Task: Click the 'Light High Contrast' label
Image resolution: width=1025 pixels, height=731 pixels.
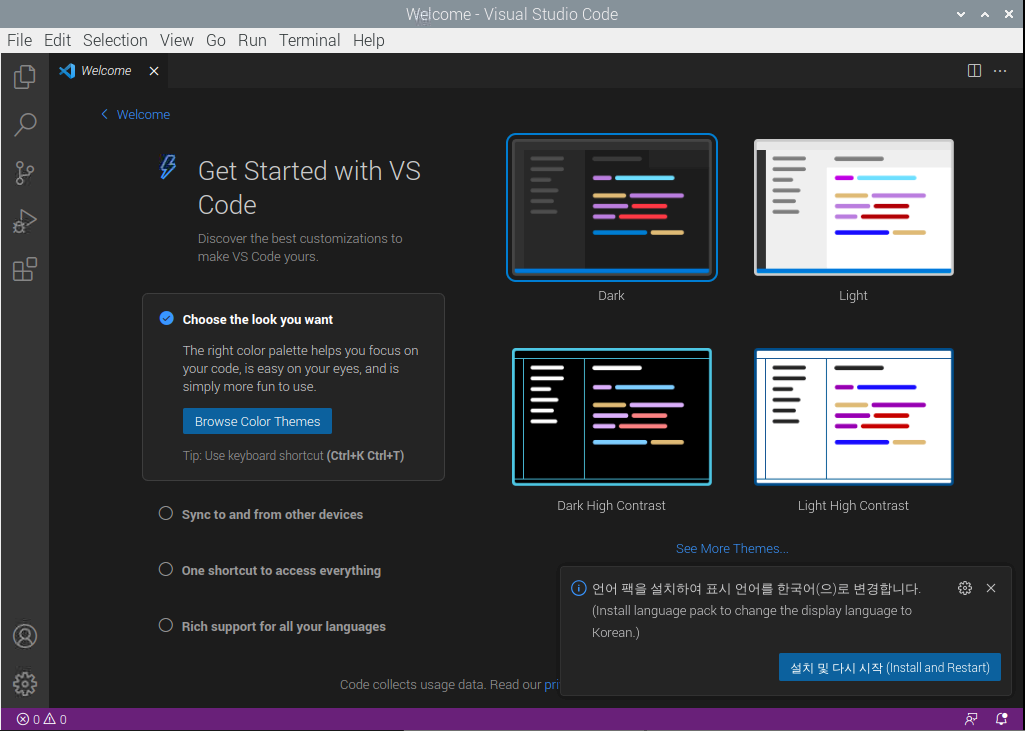Action: pos(853,505)
